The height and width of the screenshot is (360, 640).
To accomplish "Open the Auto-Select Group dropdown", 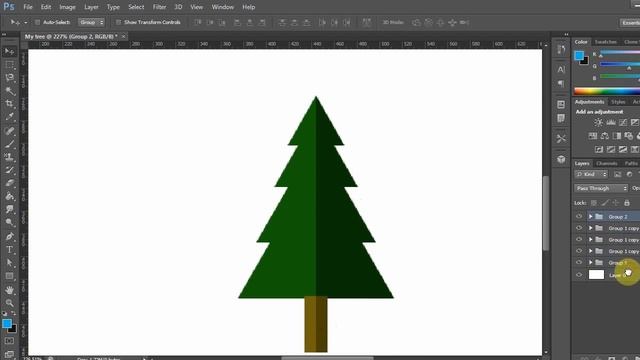I will coord(91,22).
